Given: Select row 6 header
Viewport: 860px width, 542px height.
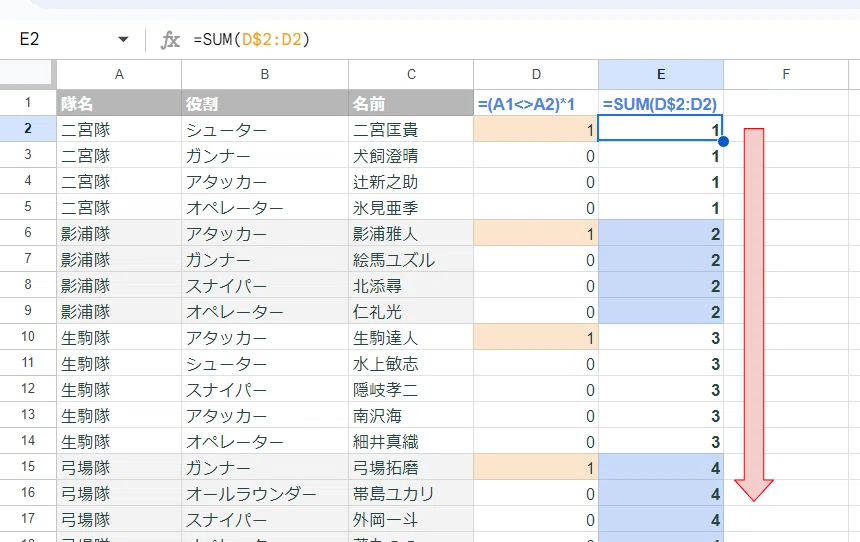Looking at the screenshot, I should coord(28,233).
